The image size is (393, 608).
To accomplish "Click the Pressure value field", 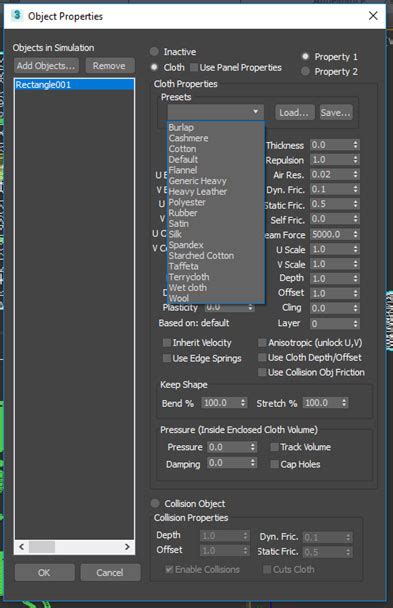I will tap(228, 447).
